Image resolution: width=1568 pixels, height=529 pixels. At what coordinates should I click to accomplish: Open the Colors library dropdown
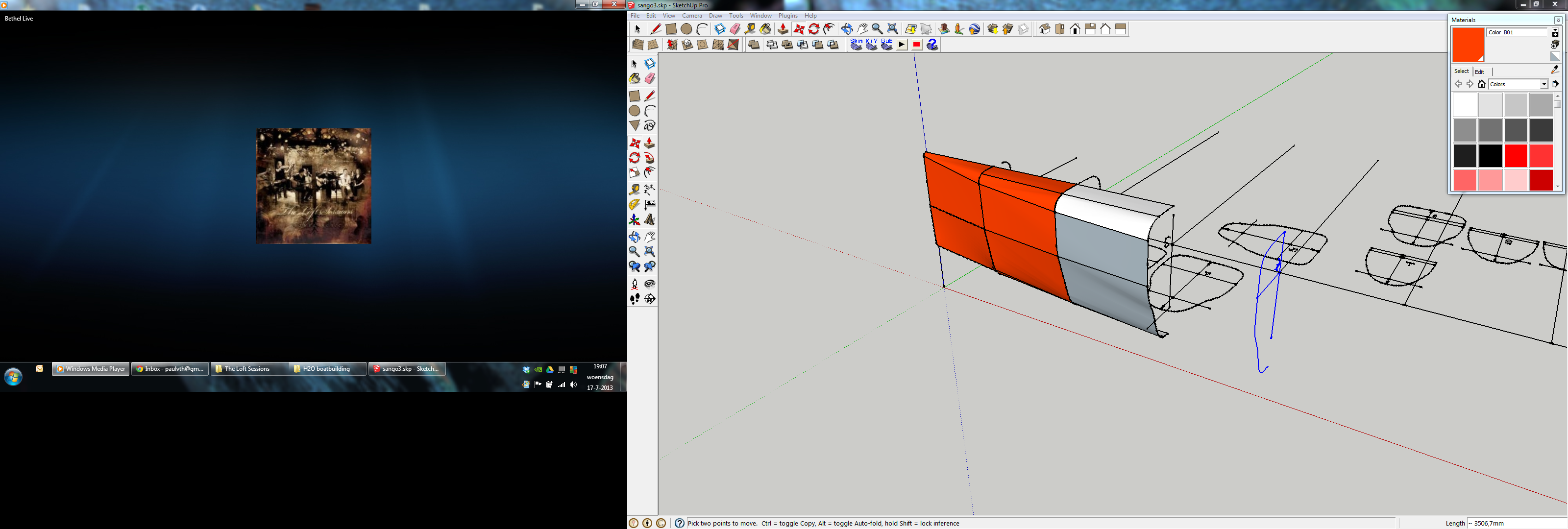pos(1543,85)
